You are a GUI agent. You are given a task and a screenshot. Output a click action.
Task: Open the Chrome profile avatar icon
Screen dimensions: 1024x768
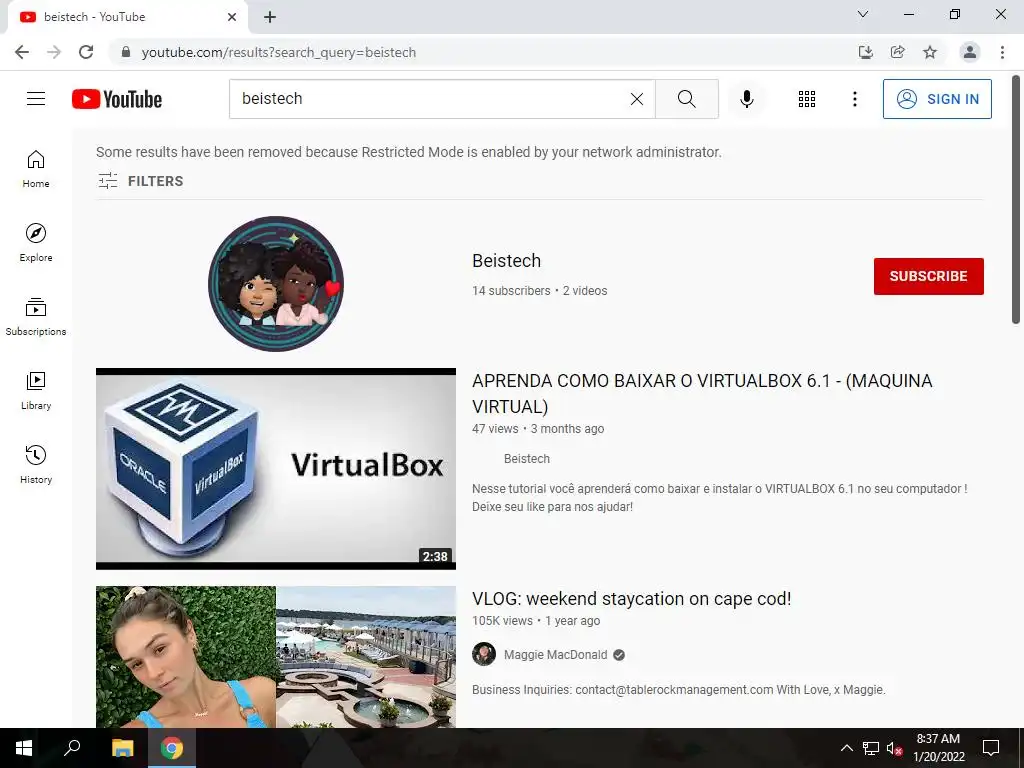tap(970, 52)
